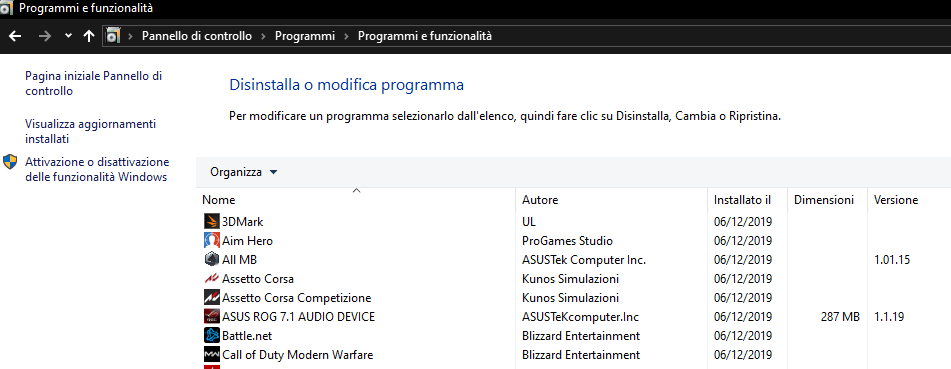Click the All MB program icon

pos(211,260)
